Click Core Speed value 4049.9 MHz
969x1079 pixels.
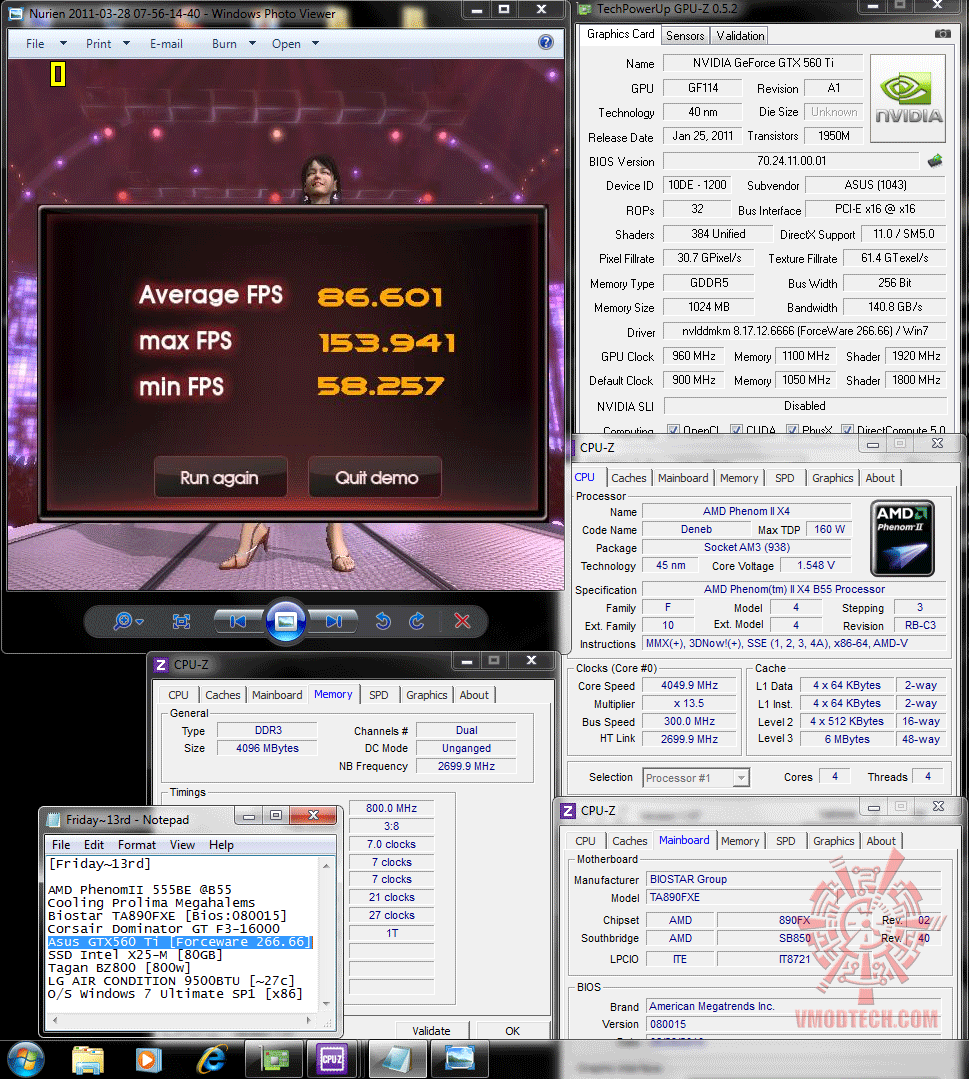click(x=689, y=685)
